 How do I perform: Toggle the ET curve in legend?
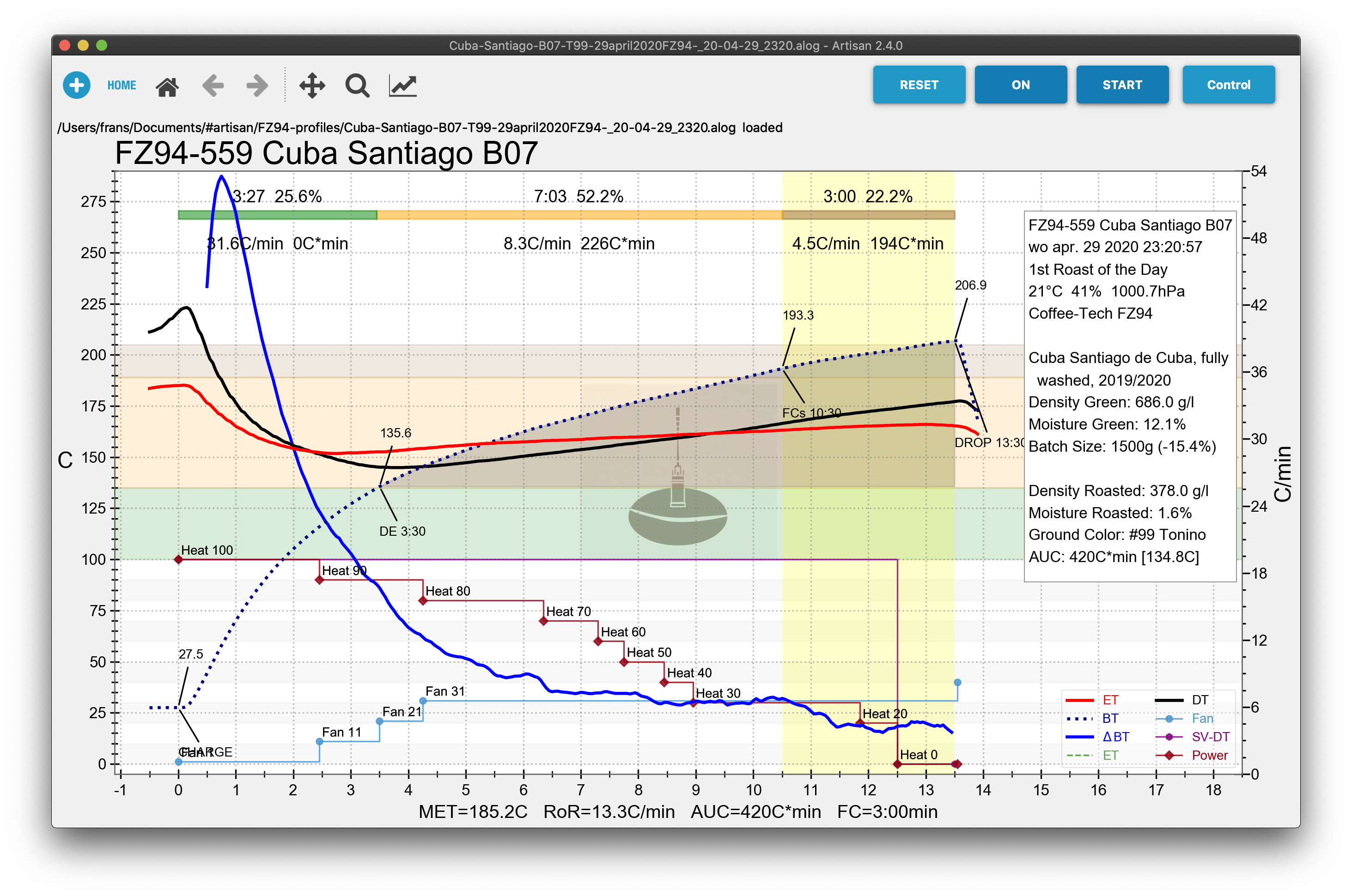tap(1091, 700)
